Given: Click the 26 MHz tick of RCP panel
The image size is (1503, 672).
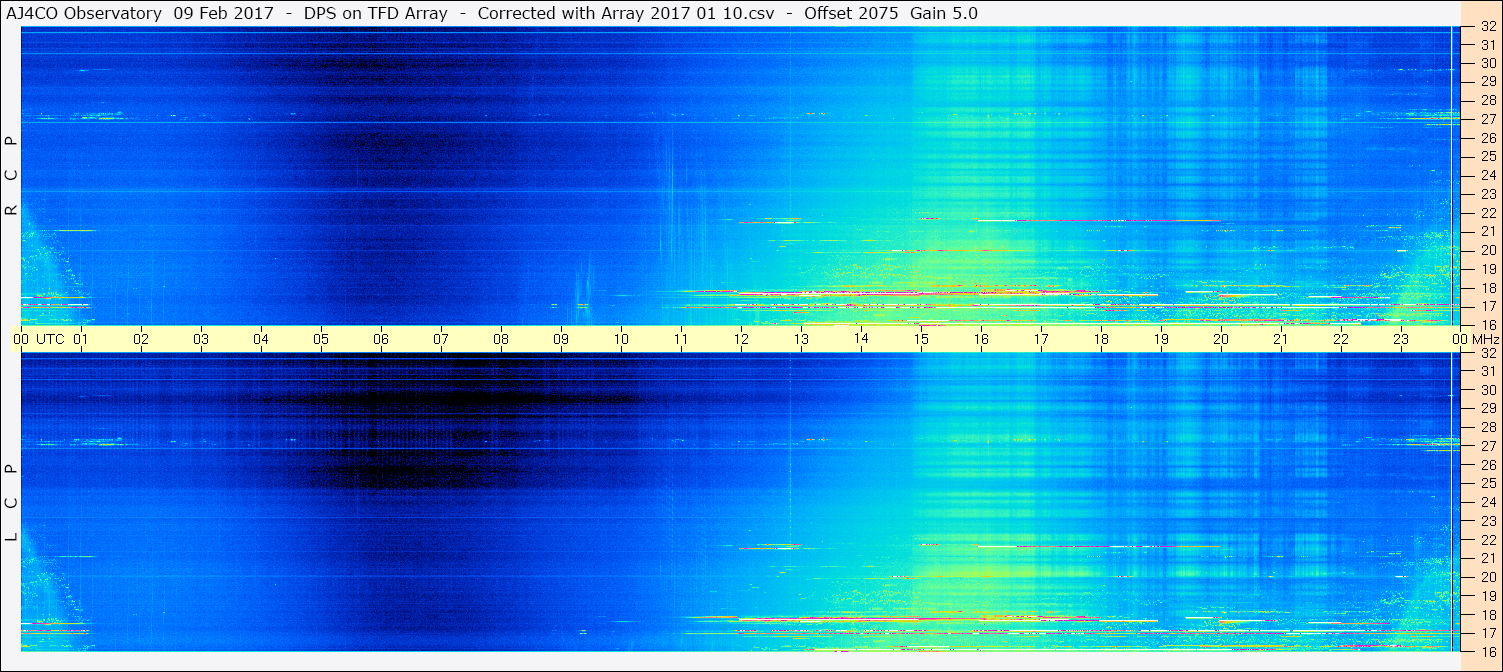Looking at the screenshot, I should point(1487,138).
